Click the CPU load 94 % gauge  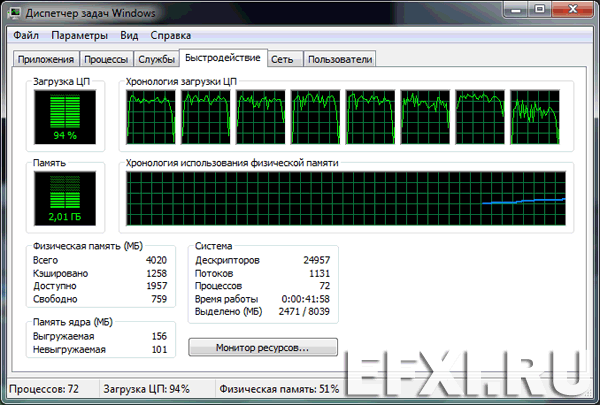[65, 117]
